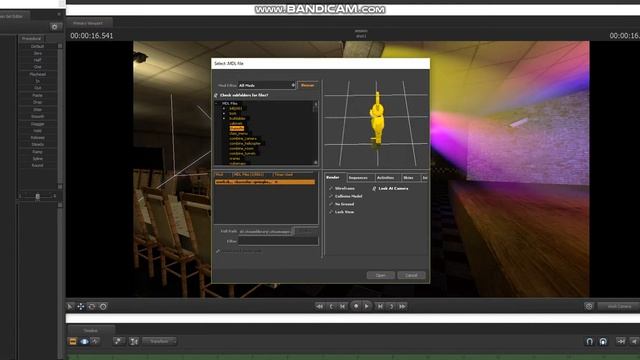640x360 pixels.
Task: Select the Spline preset
Action: pos(38,159)
